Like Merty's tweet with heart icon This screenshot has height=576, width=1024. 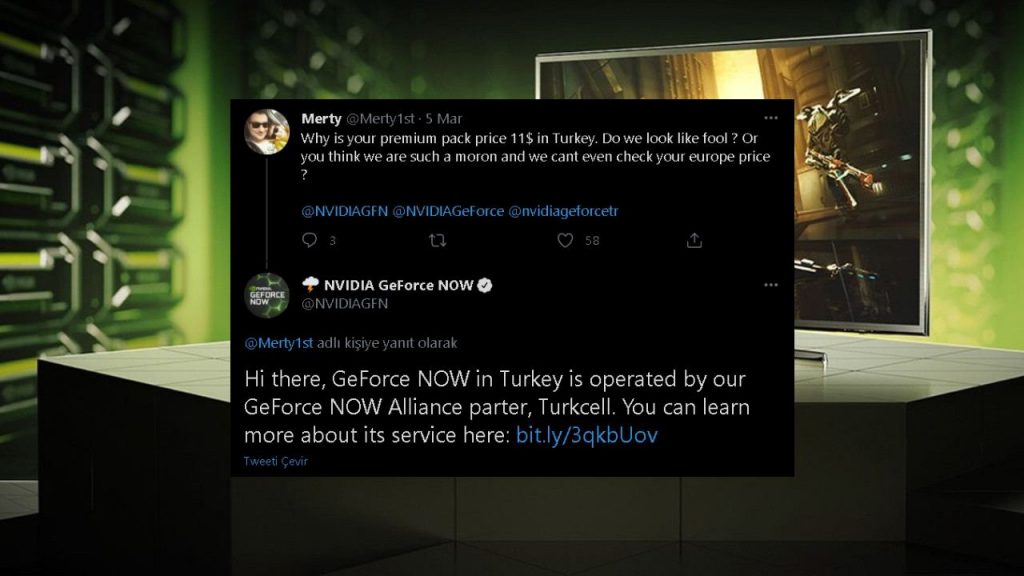(565, 240)
